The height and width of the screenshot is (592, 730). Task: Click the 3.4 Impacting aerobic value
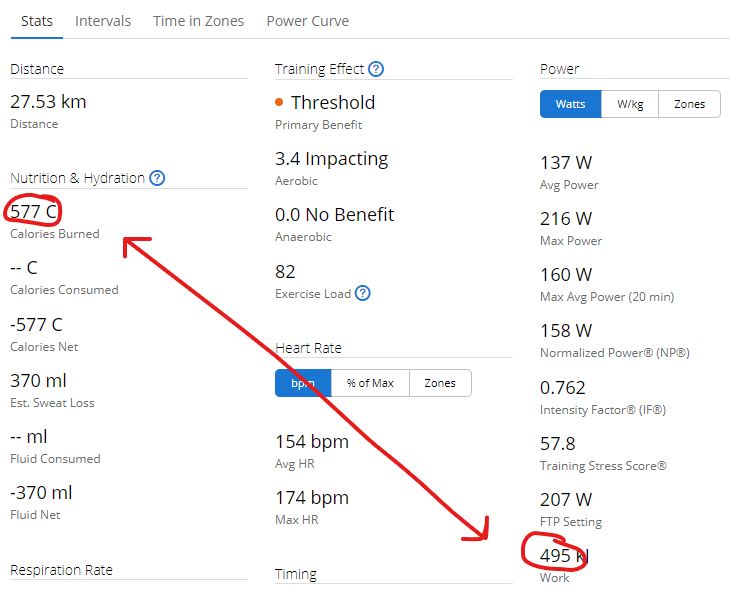[x=331, y=159]
